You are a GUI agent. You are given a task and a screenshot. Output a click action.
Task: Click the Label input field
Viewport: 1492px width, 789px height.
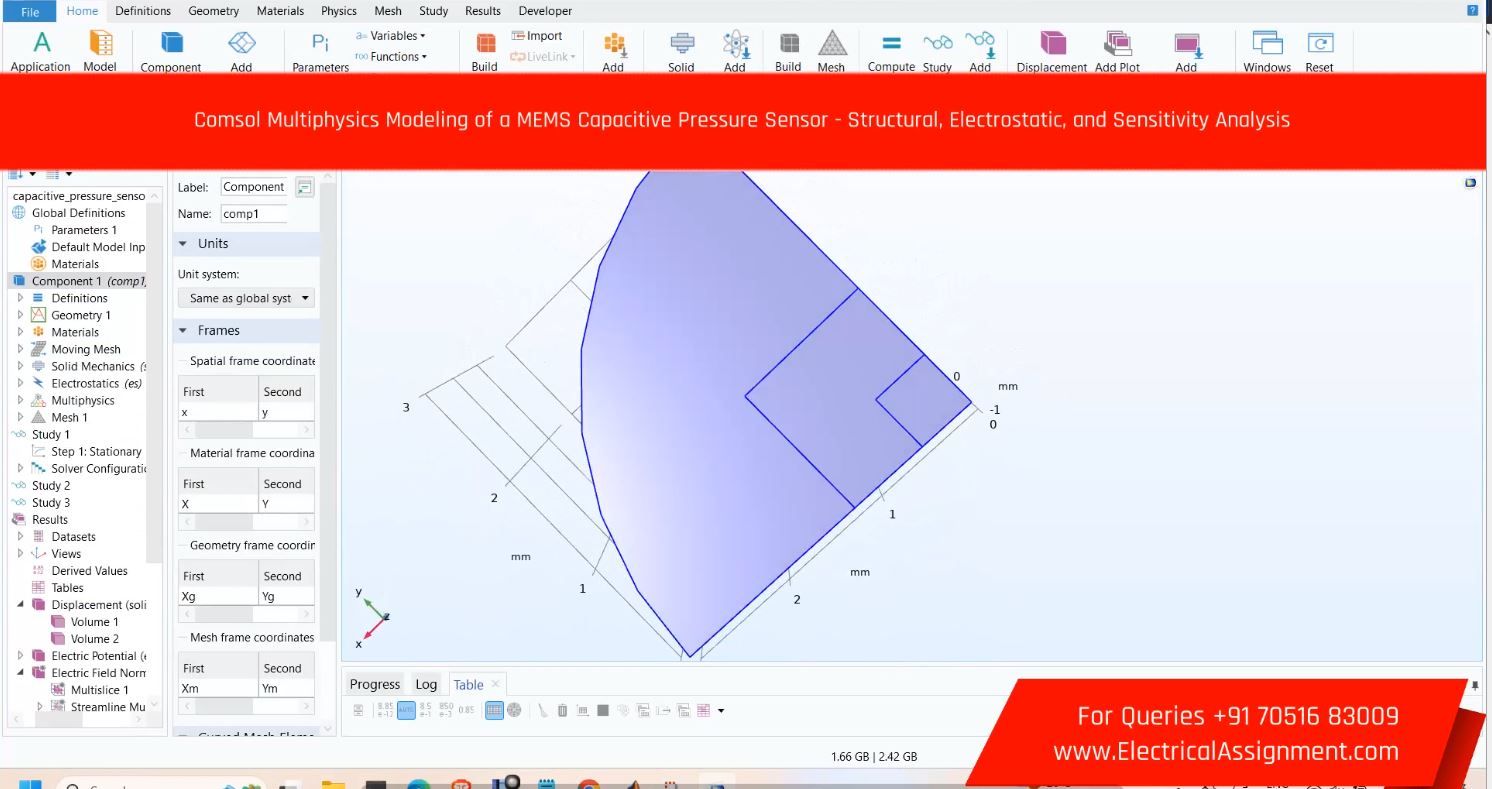pyautogui.click(x=253, y=187)
